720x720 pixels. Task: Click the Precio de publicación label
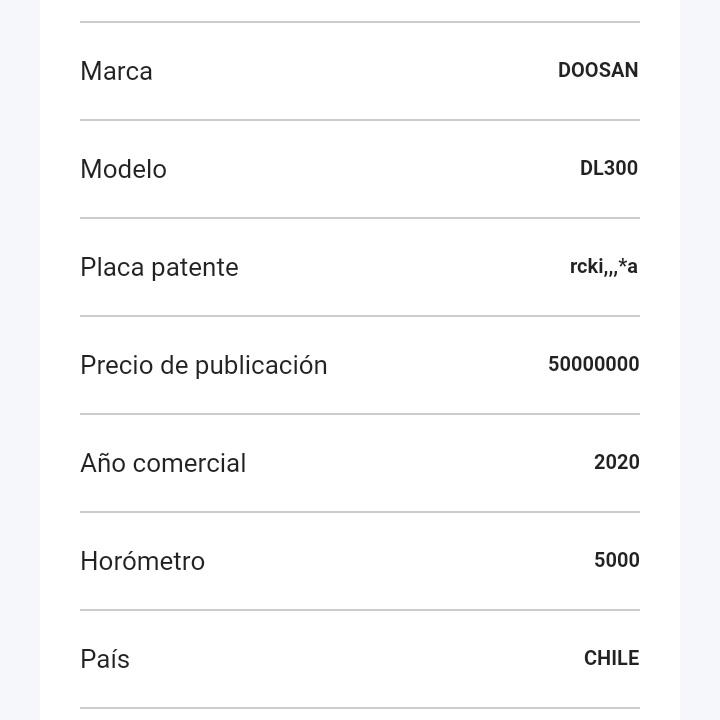tap(203, 365)
